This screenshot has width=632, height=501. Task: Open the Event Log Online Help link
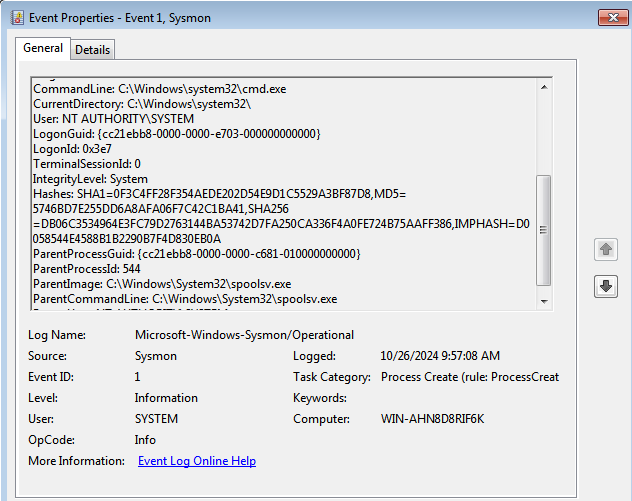[x=196, y=461]
